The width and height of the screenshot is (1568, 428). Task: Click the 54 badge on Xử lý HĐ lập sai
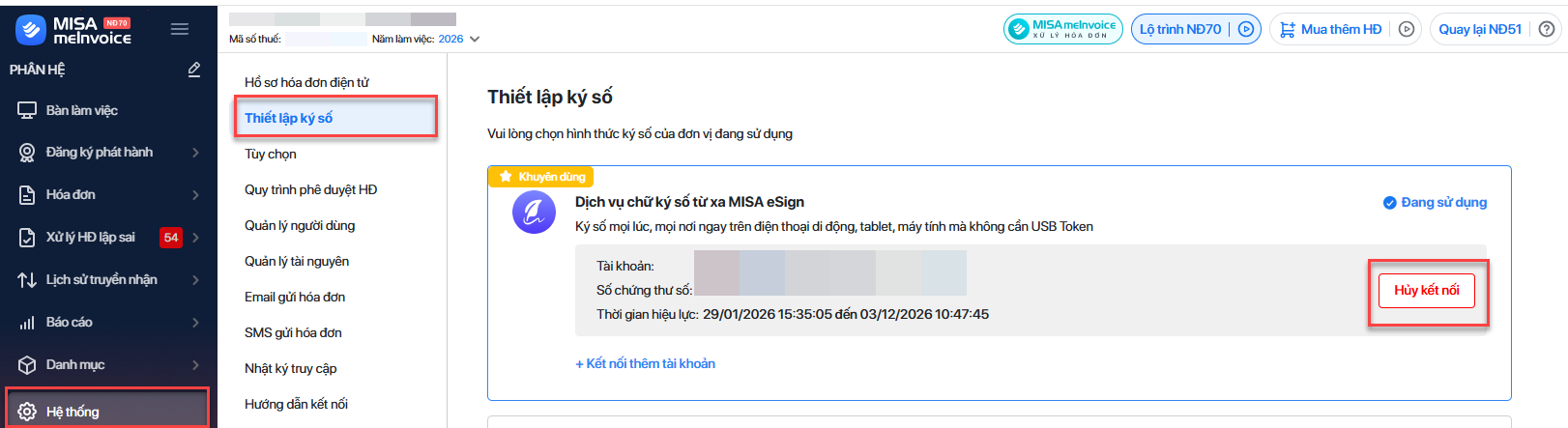click(x=171, y=238)
